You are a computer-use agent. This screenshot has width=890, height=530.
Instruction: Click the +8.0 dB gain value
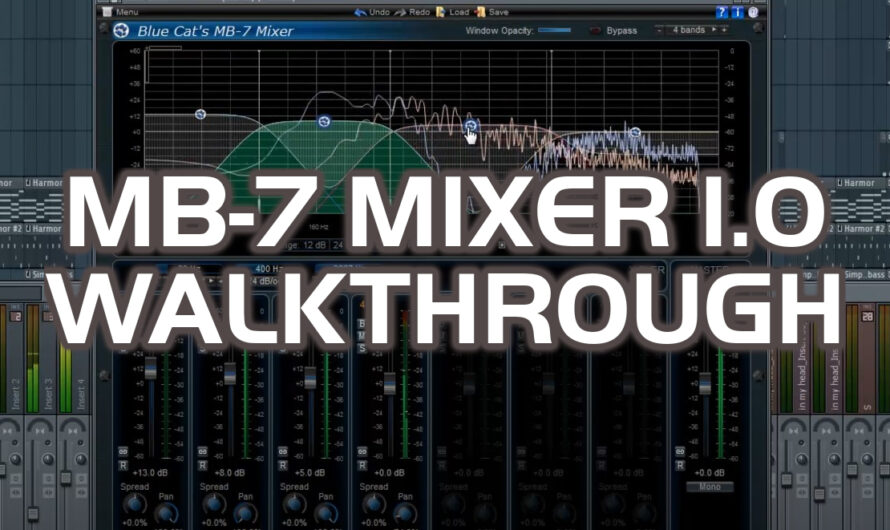tap(229, 473)
